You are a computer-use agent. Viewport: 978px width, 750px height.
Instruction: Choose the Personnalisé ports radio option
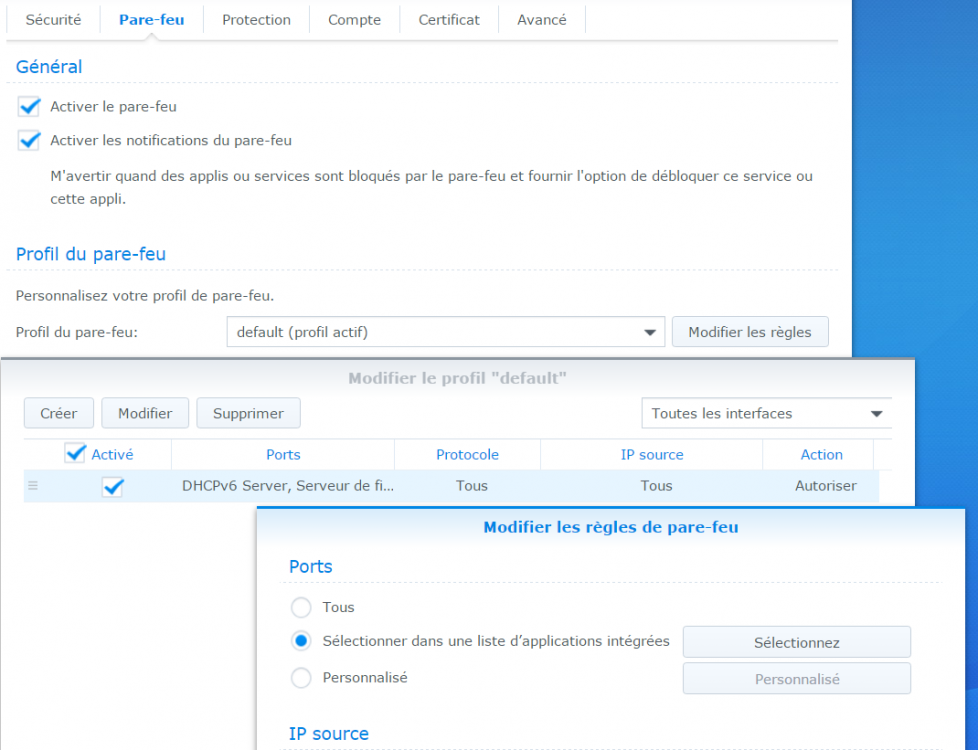(301, 678)
